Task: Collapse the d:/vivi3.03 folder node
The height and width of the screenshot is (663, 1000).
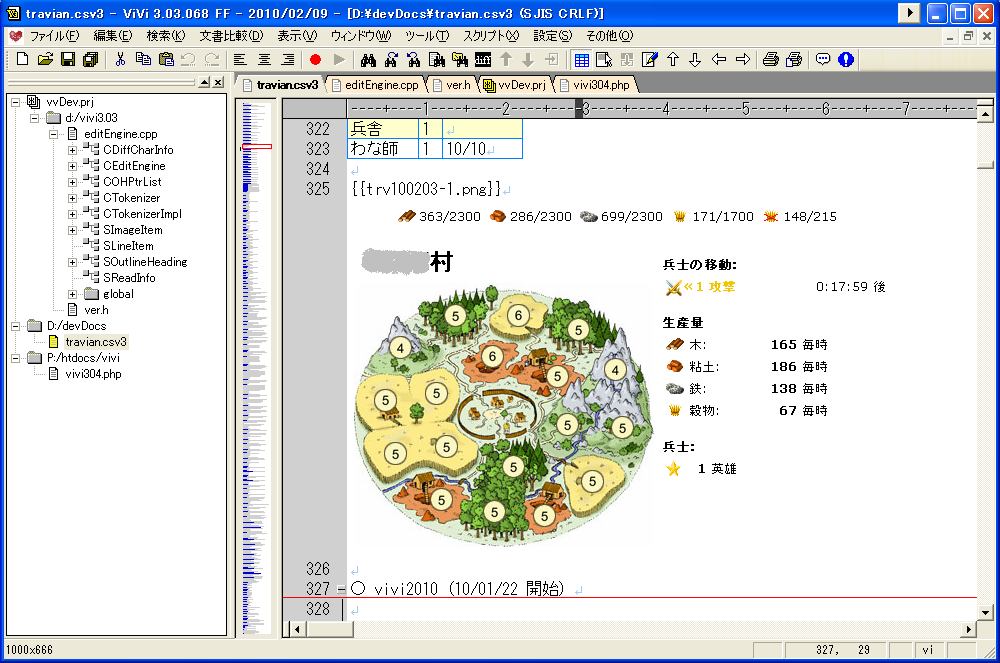Action: (x=34, y=118)
